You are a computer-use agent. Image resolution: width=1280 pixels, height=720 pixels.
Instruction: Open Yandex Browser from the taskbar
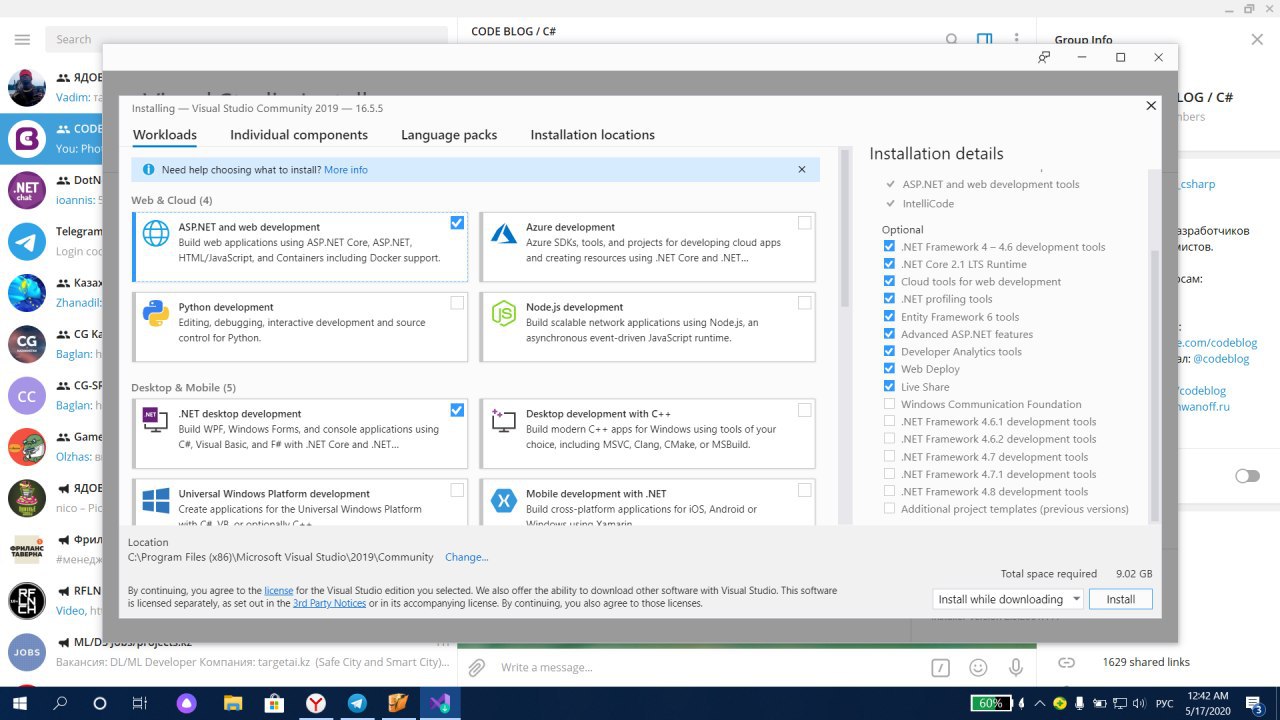click(x=315, y=703)
